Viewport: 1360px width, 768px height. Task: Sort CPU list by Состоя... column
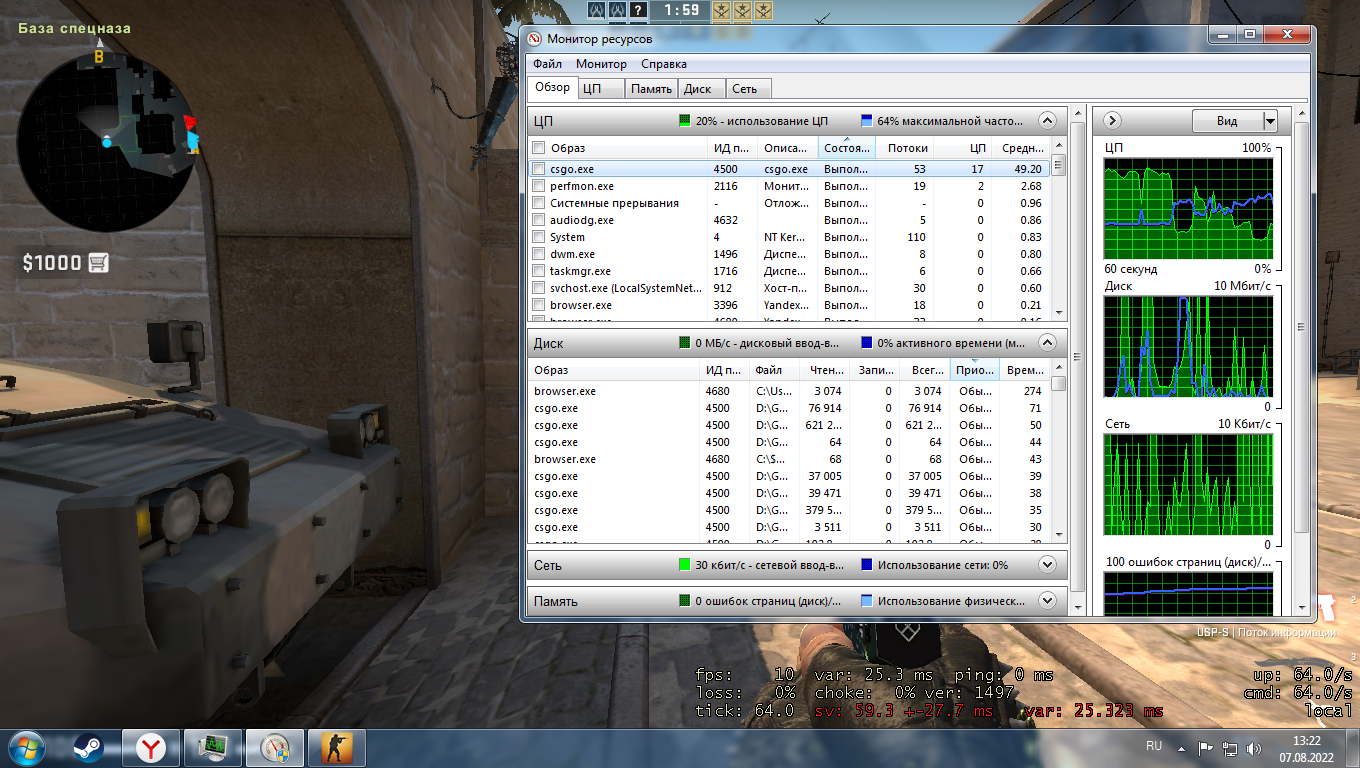(x=847, y=148)
